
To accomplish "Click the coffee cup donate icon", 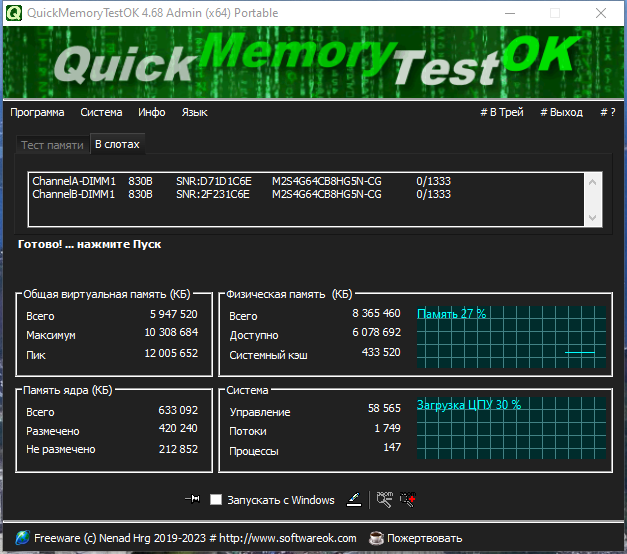I will (x=376, y=538).
